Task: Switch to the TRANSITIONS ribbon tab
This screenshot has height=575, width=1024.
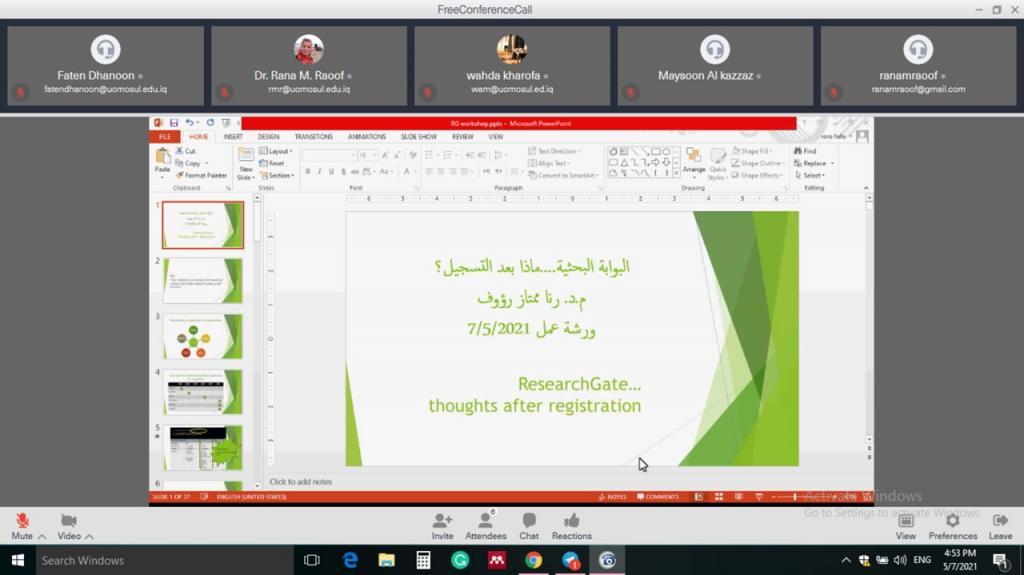Action: click(313, 137)
